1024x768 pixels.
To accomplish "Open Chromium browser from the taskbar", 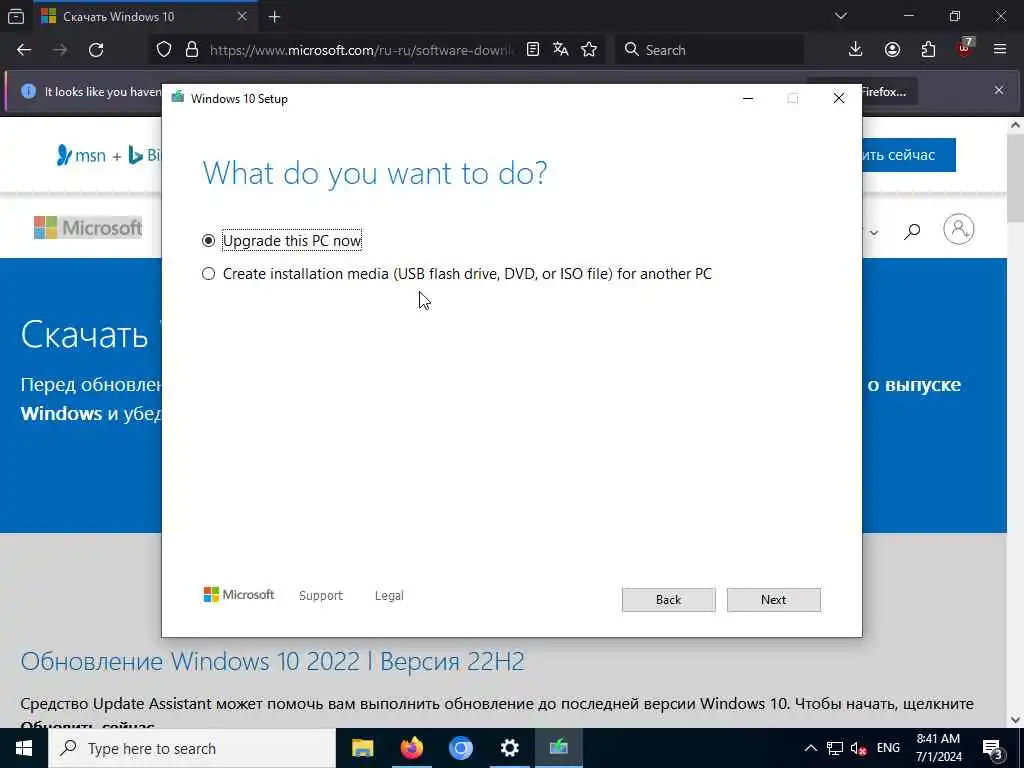I will 460,748.
